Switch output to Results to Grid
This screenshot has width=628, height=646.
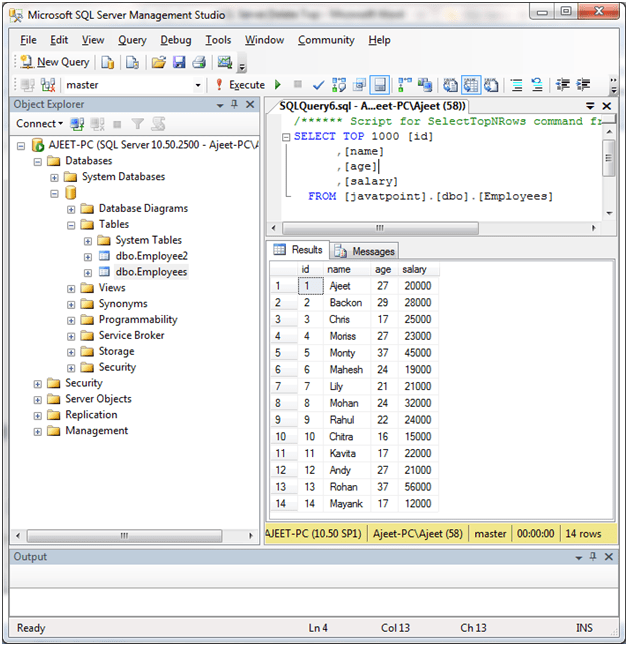tap(471, 85)
